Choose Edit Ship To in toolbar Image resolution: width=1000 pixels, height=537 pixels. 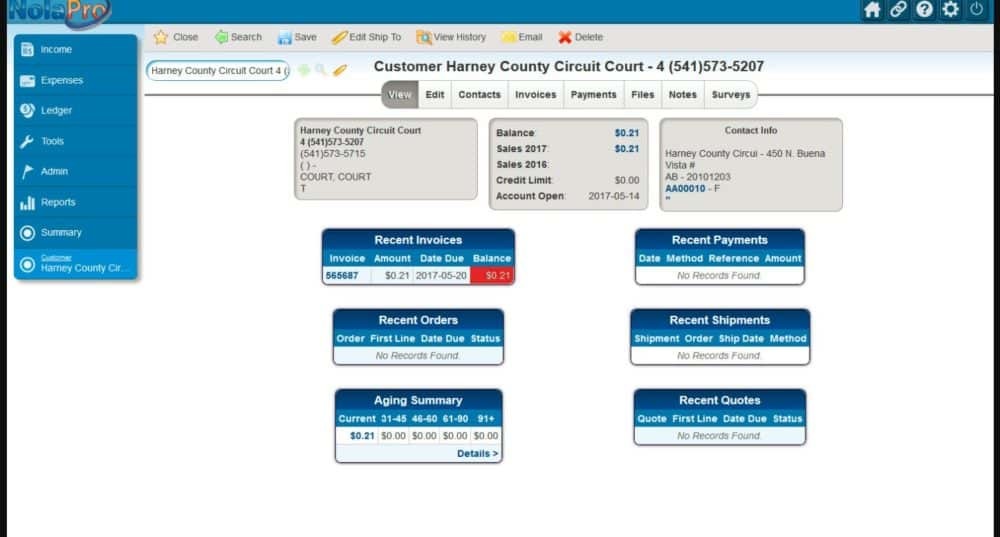click(366, 37)
